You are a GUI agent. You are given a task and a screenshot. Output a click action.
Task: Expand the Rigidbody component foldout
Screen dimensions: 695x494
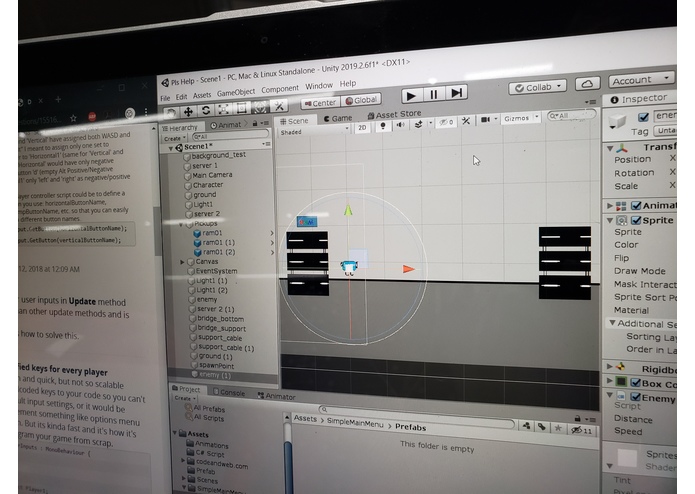point(610,367)
